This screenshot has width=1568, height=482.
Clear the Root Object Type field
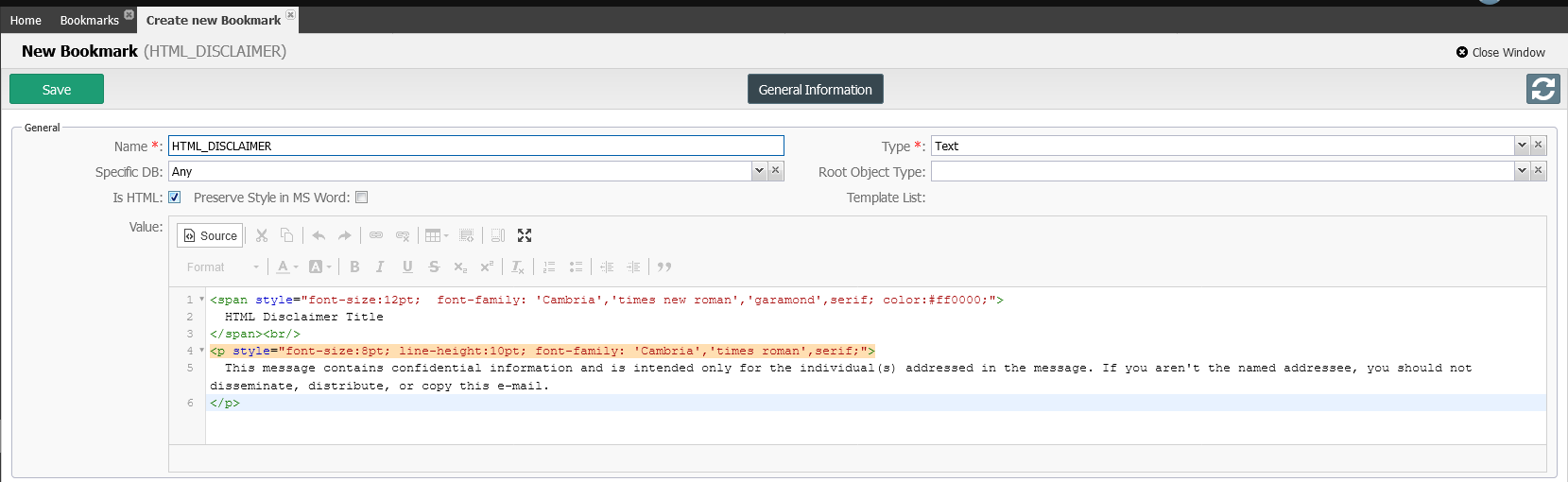tap(1539, 171)
